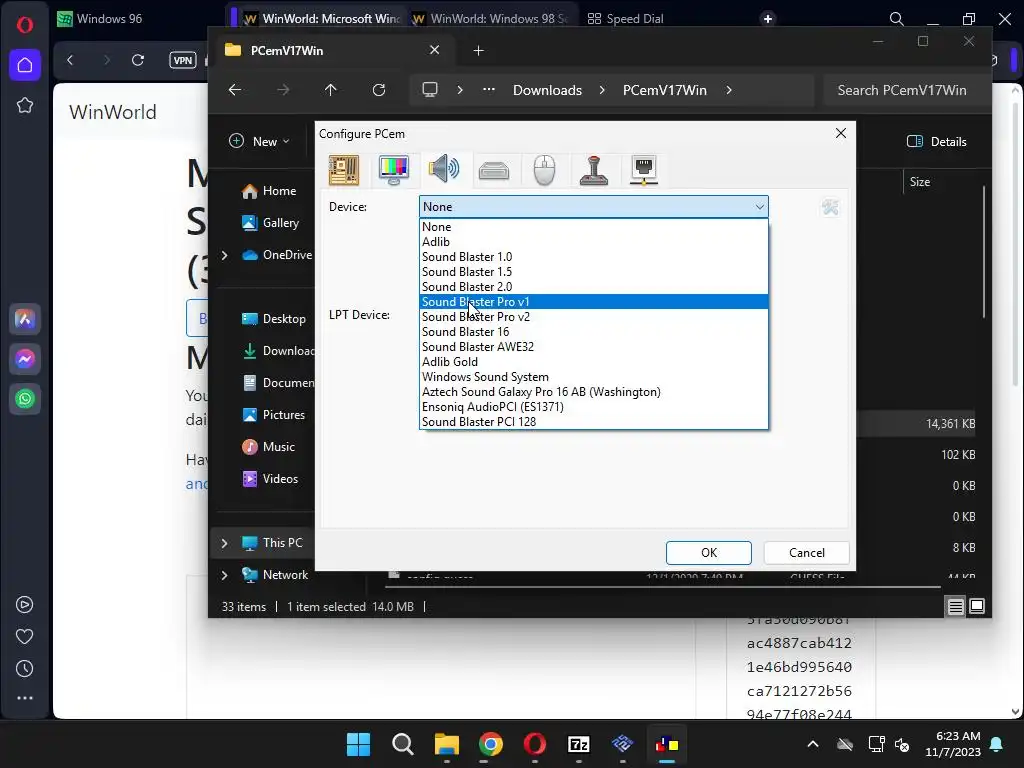Viewport: 1024px width, 768px height.
Task: Open 7-Zip from the taskbar
Action: coord(579,744)
